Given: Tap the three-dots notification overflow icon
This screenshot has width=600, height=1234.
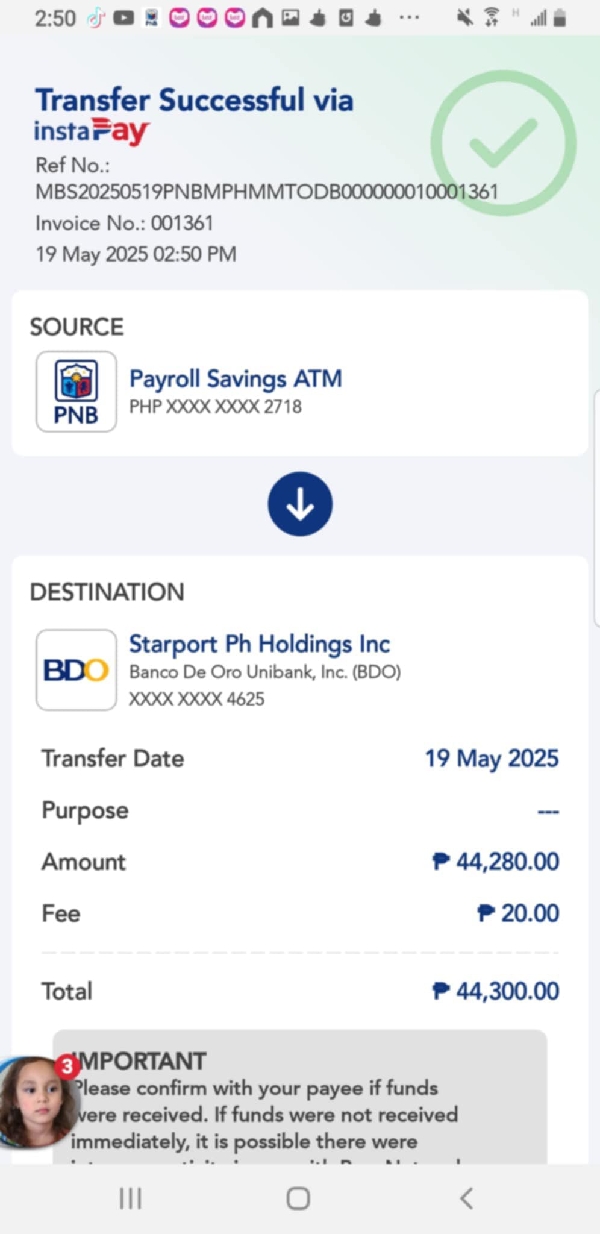Looking at the screenshot, I should pyautogui.click(x=410, y=18).
